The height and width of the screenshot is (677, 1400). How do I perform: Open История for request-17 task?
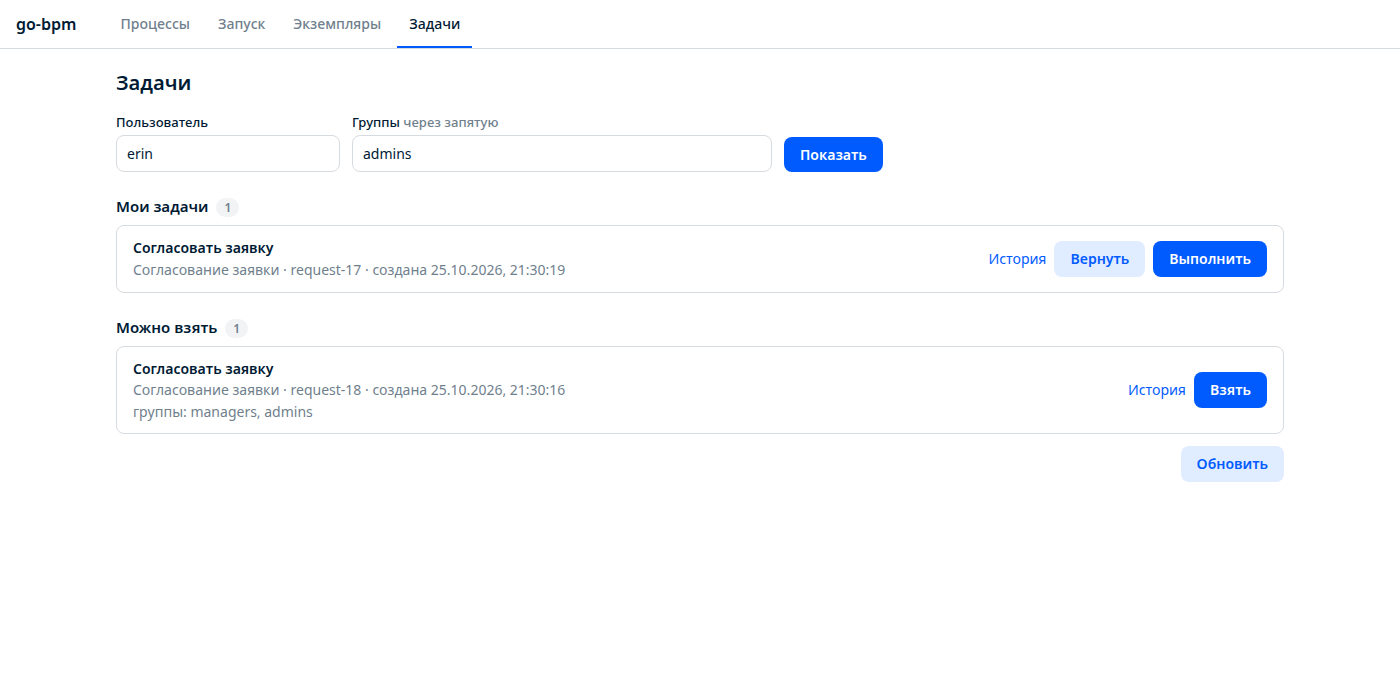1017,259
